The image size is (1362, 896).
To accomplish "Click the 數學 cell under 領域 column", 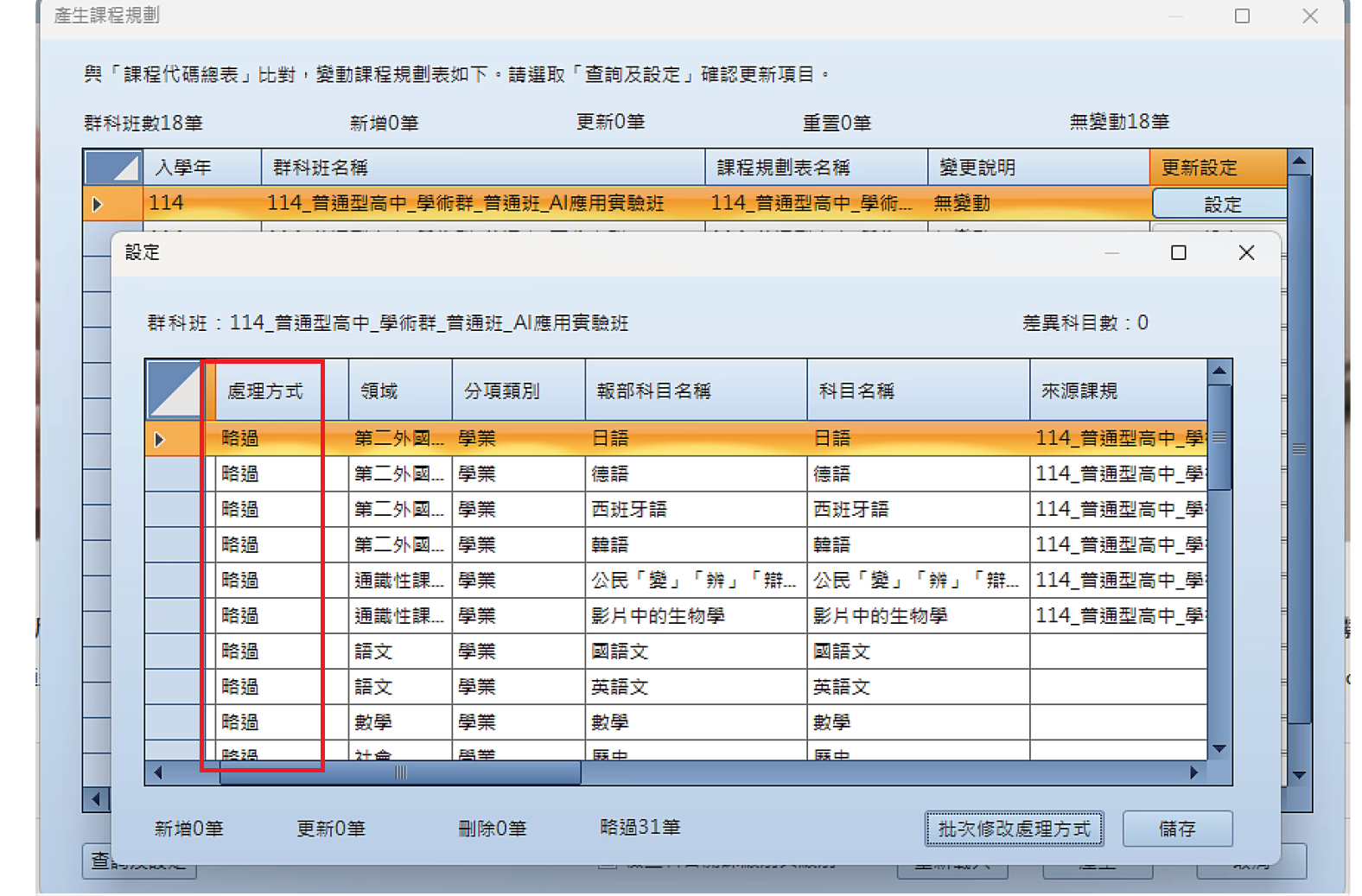I will pyautogui.click(x=400, y=721).
